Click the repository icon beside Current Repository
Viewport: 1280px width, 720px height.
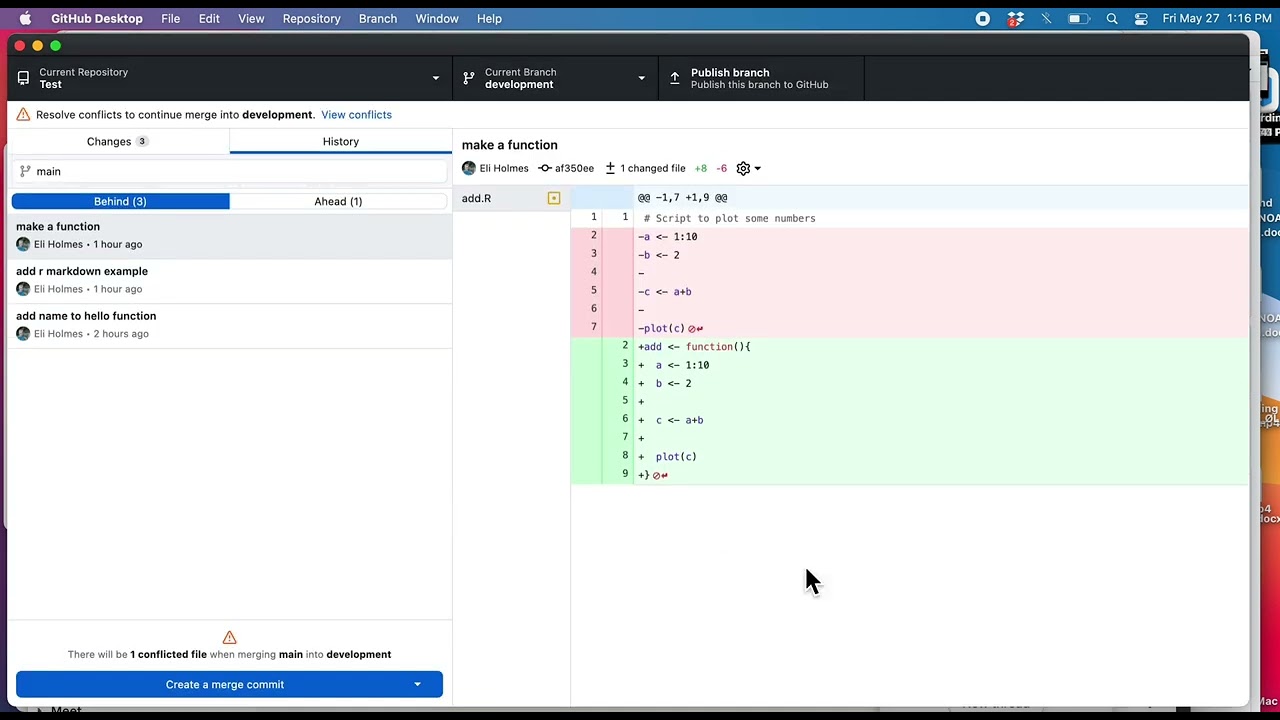[23, 78]
